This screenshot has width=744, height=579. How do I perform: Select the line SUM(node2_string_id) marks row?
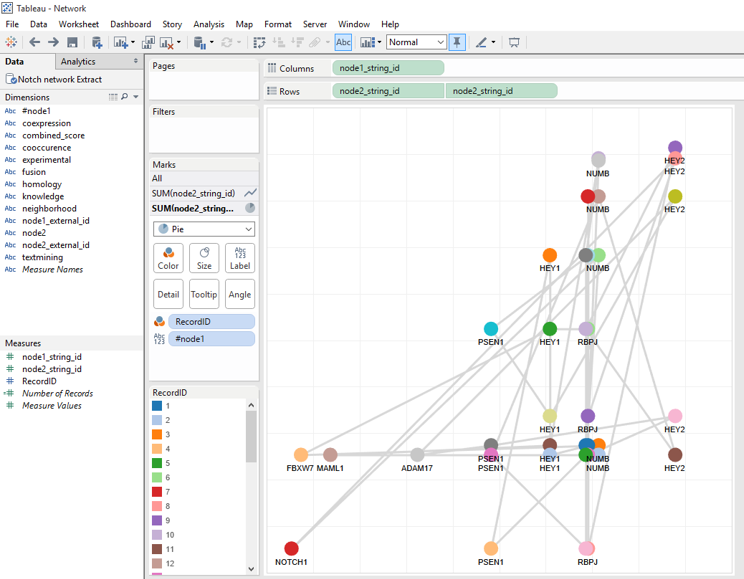pos(204,193)
